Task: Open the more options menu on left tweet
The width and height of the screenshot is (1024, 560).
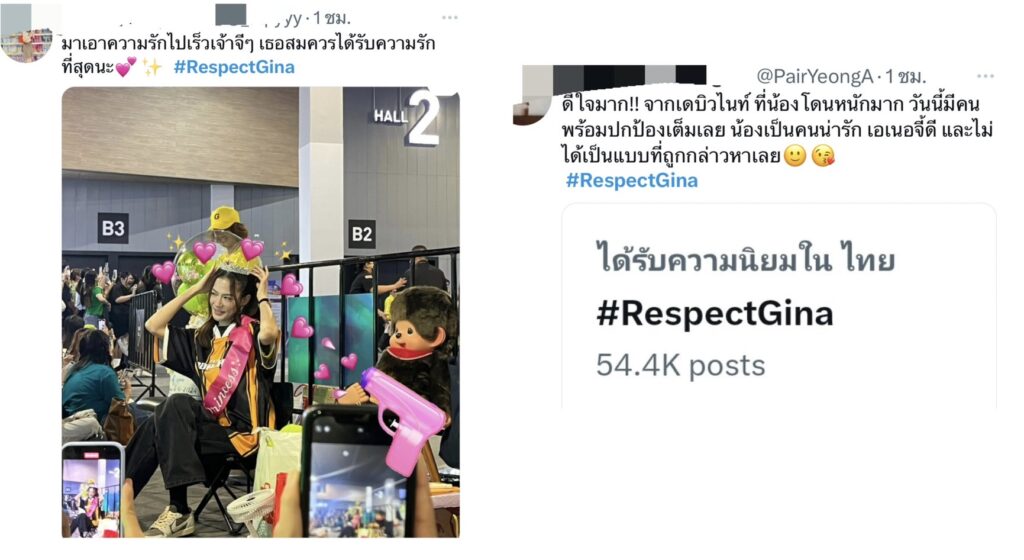Action: click(449, 17)
